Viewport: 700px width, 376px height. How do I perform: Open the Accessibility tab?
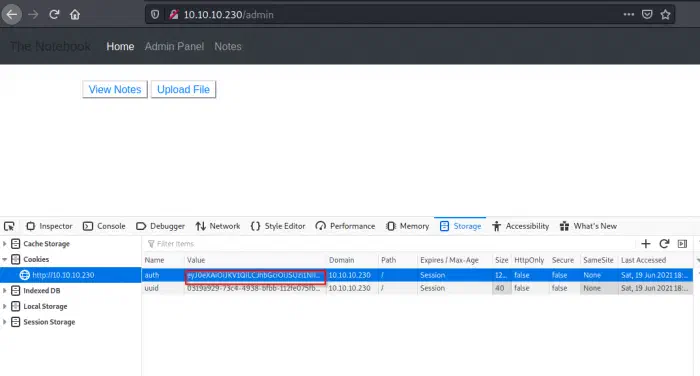click(521, 226)
